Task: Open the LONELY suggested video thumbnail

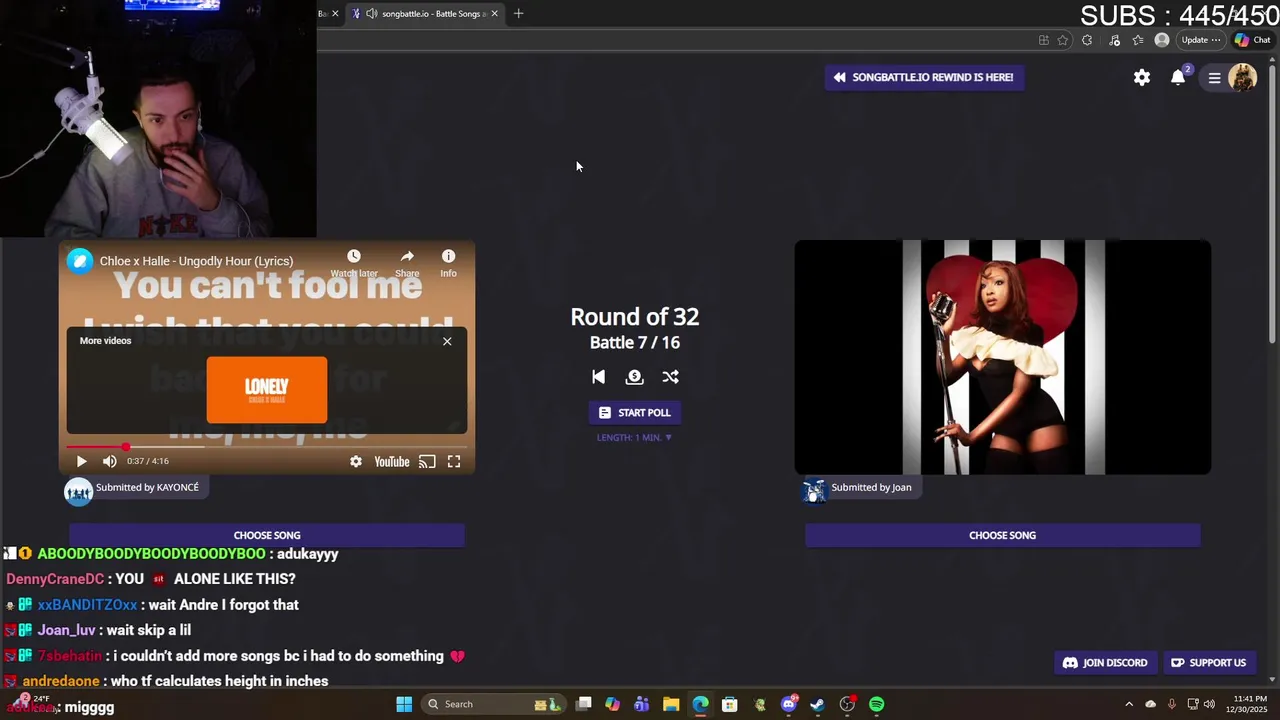Action: point(267,390)
